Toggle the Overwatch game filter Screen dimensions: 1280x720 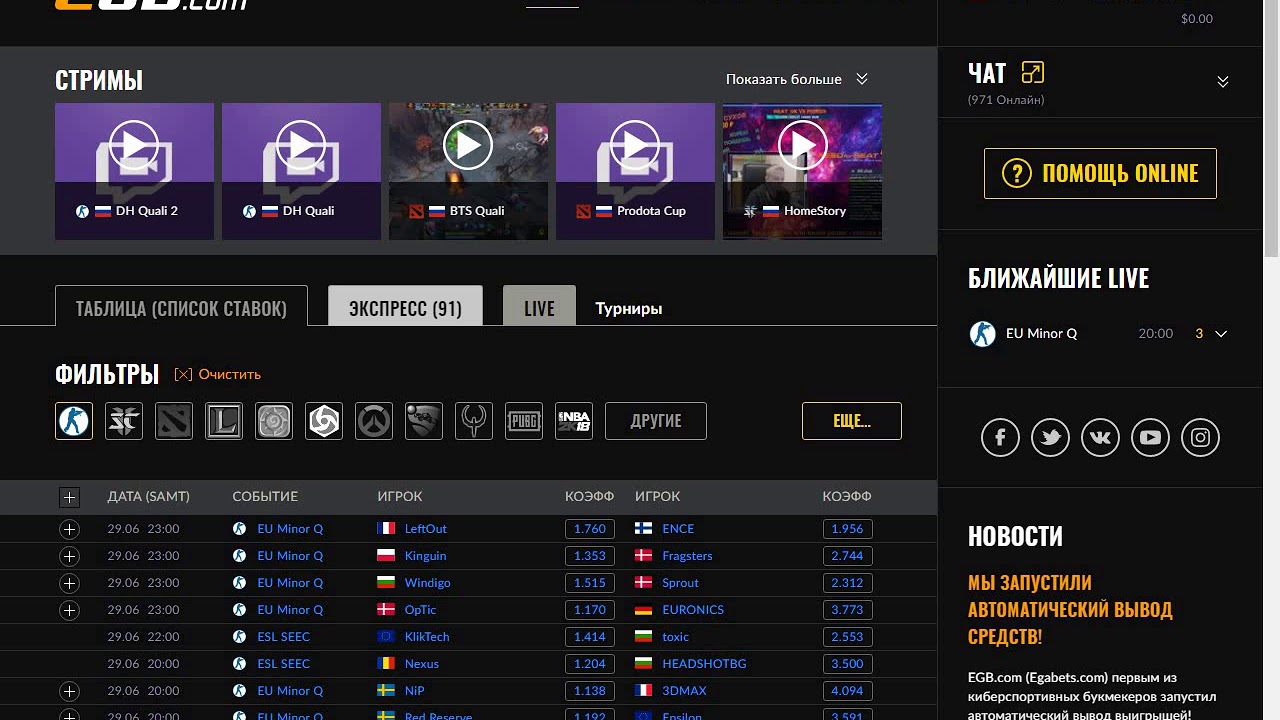click(374, 421)
